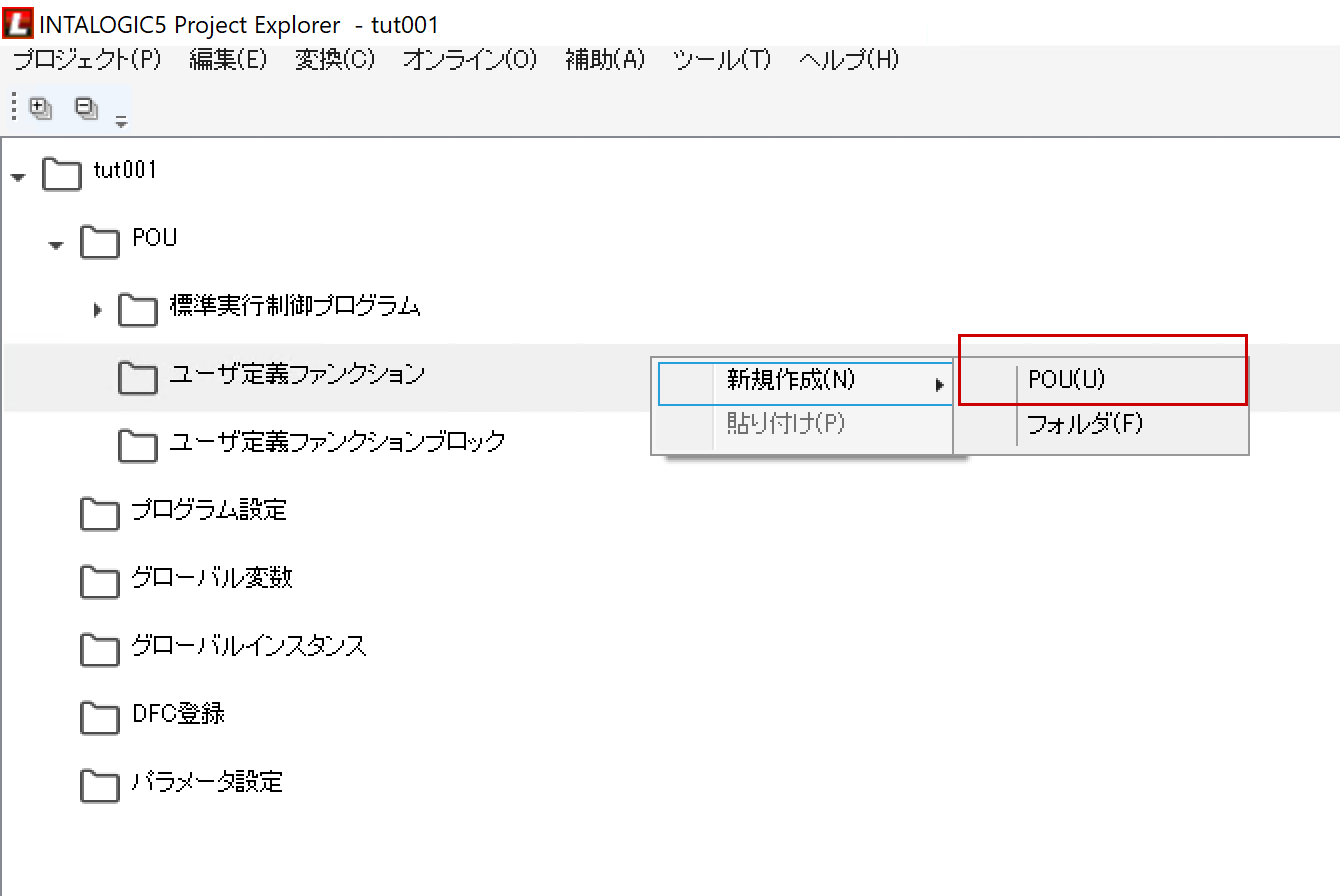Collapse the POU folder node
Image resolution: width=1340 pixels, height=896 pixels.
[x=56, y=244]
